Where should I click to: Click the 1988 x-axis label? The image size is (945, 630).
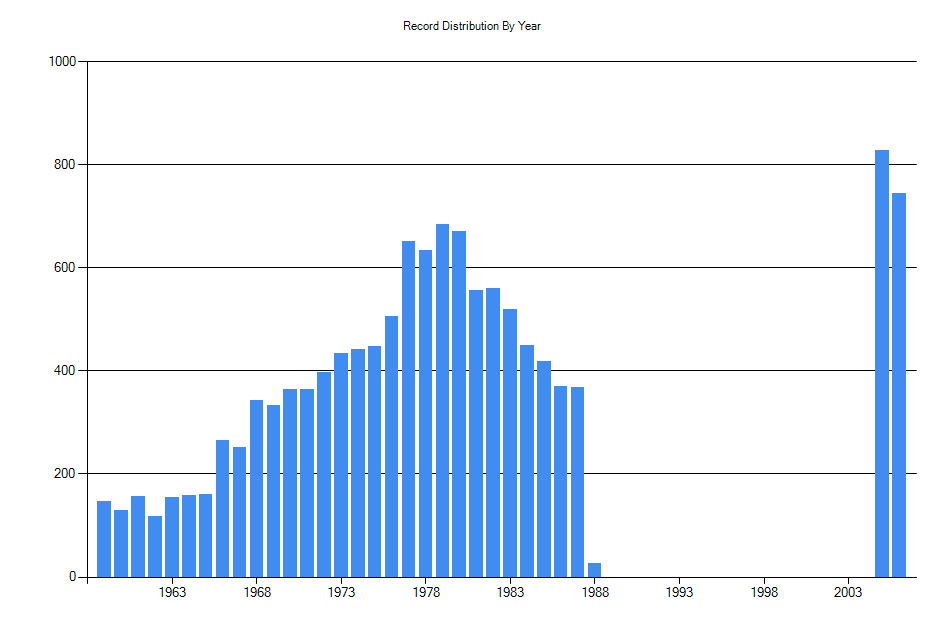point(595,593)
